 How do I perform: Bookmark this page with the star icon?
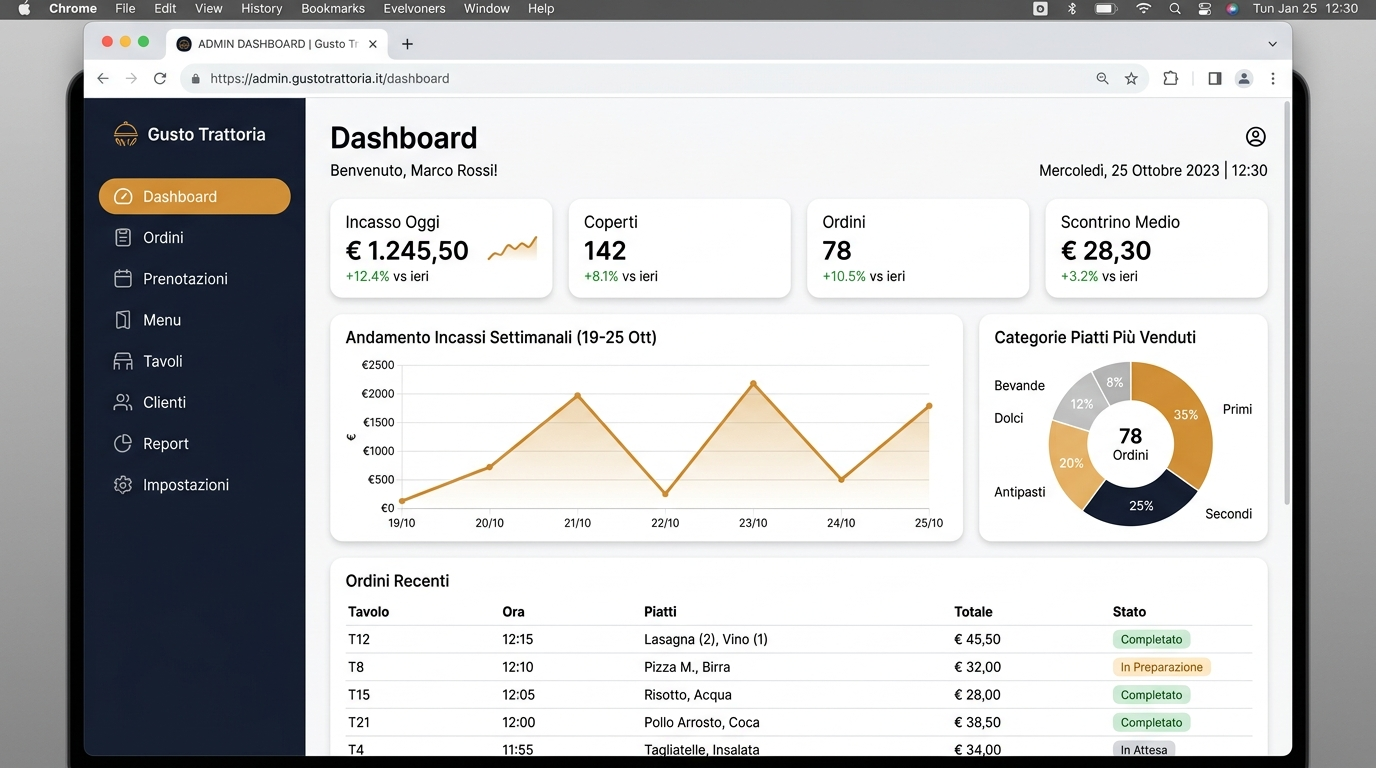coord(1131,78)
